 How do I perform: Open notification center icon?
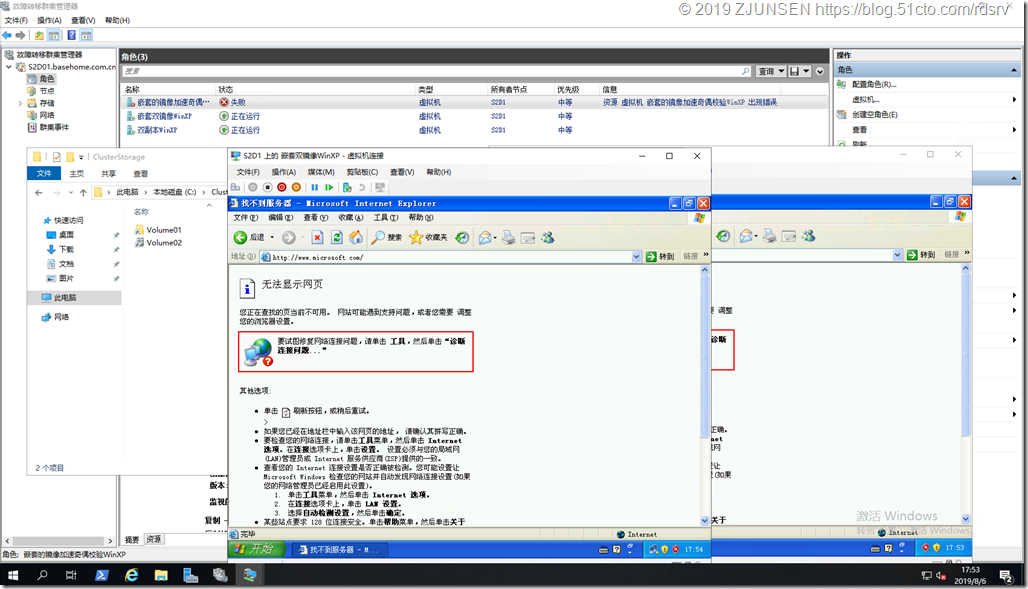click(1006, 575)
